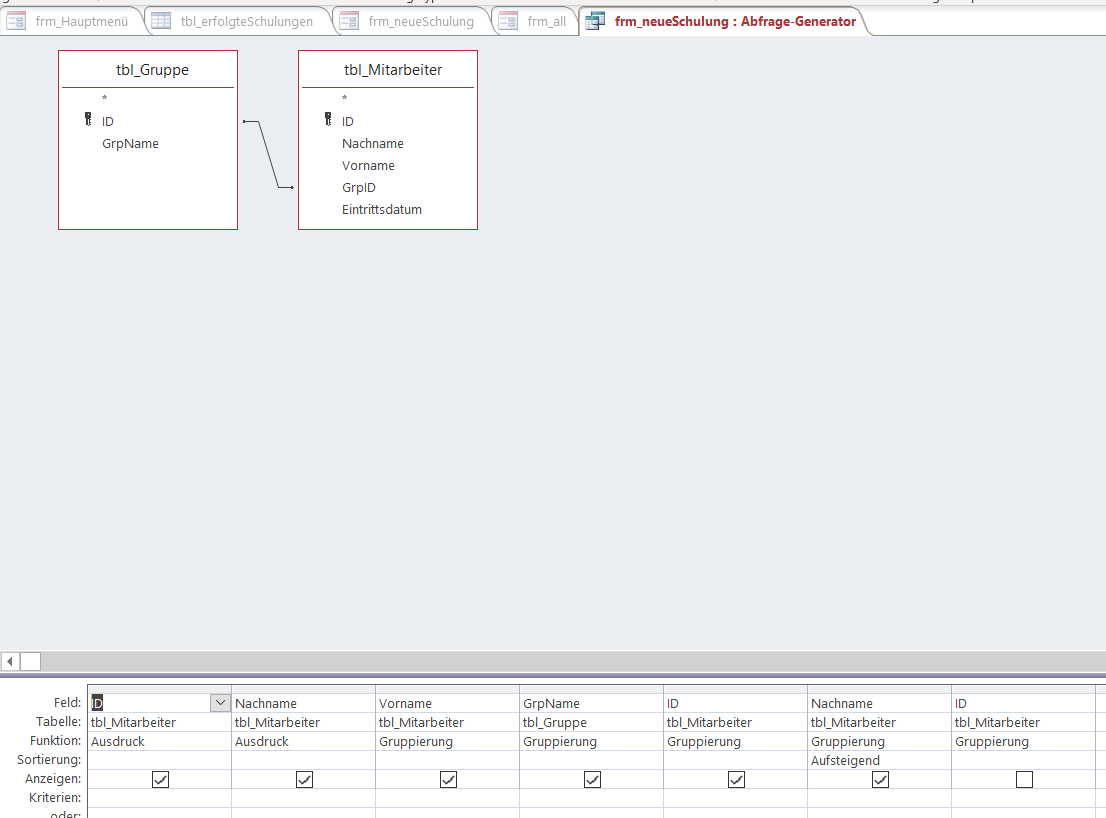
Task: Select the tbl_Mitarbeiter table title
Action: (393, 70)
